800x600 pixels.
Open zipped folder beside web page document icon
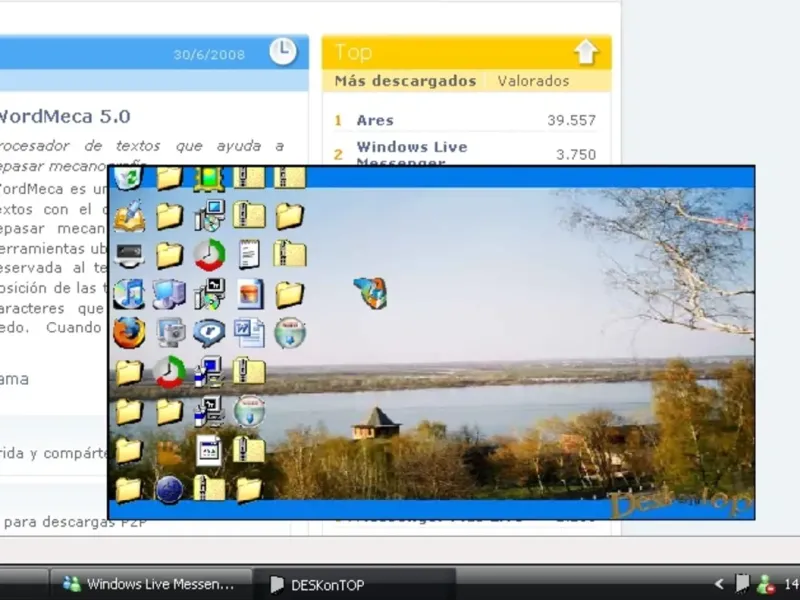(249, 450)
